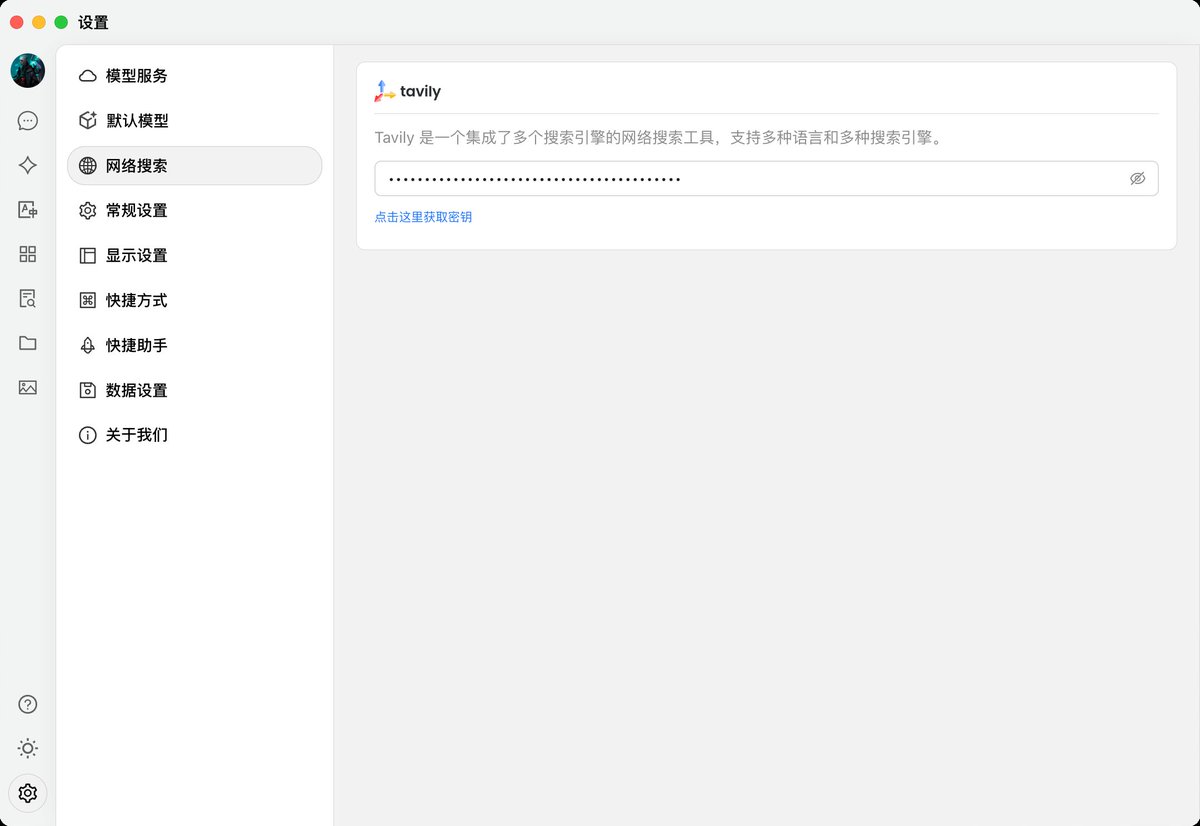This screenshot has width=1200, height=826.
Task: Open the help question mark icon
Action: click(28, 704)
